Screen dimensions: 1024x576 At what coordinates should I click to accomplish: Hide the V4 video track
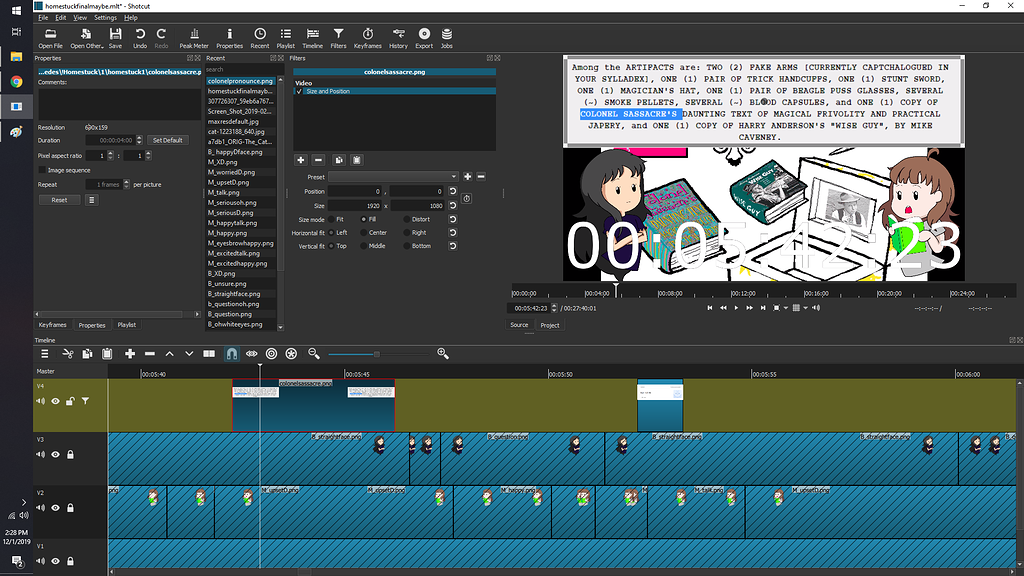pos(55,401)
